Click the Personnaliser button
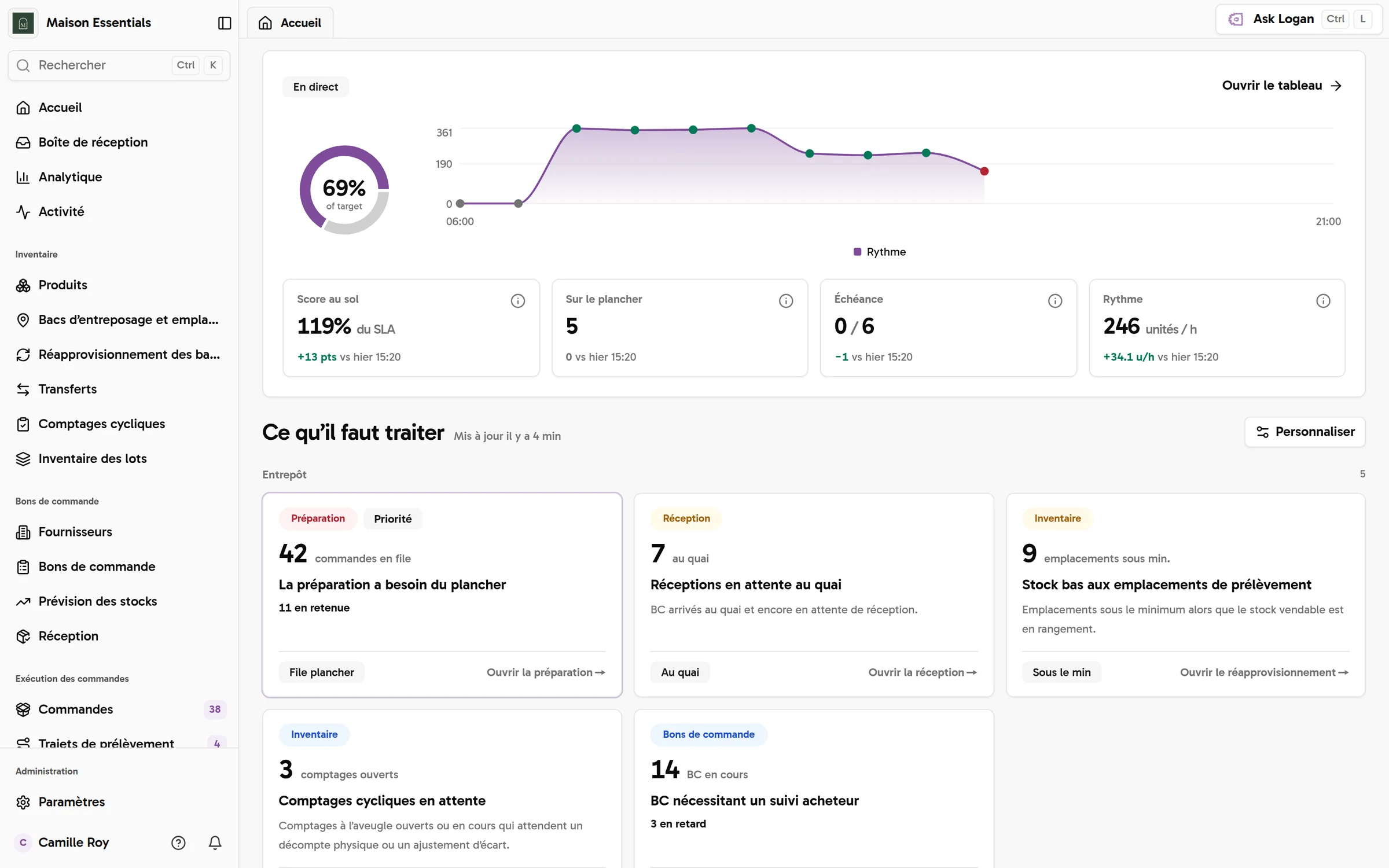 click(1305, 432)
